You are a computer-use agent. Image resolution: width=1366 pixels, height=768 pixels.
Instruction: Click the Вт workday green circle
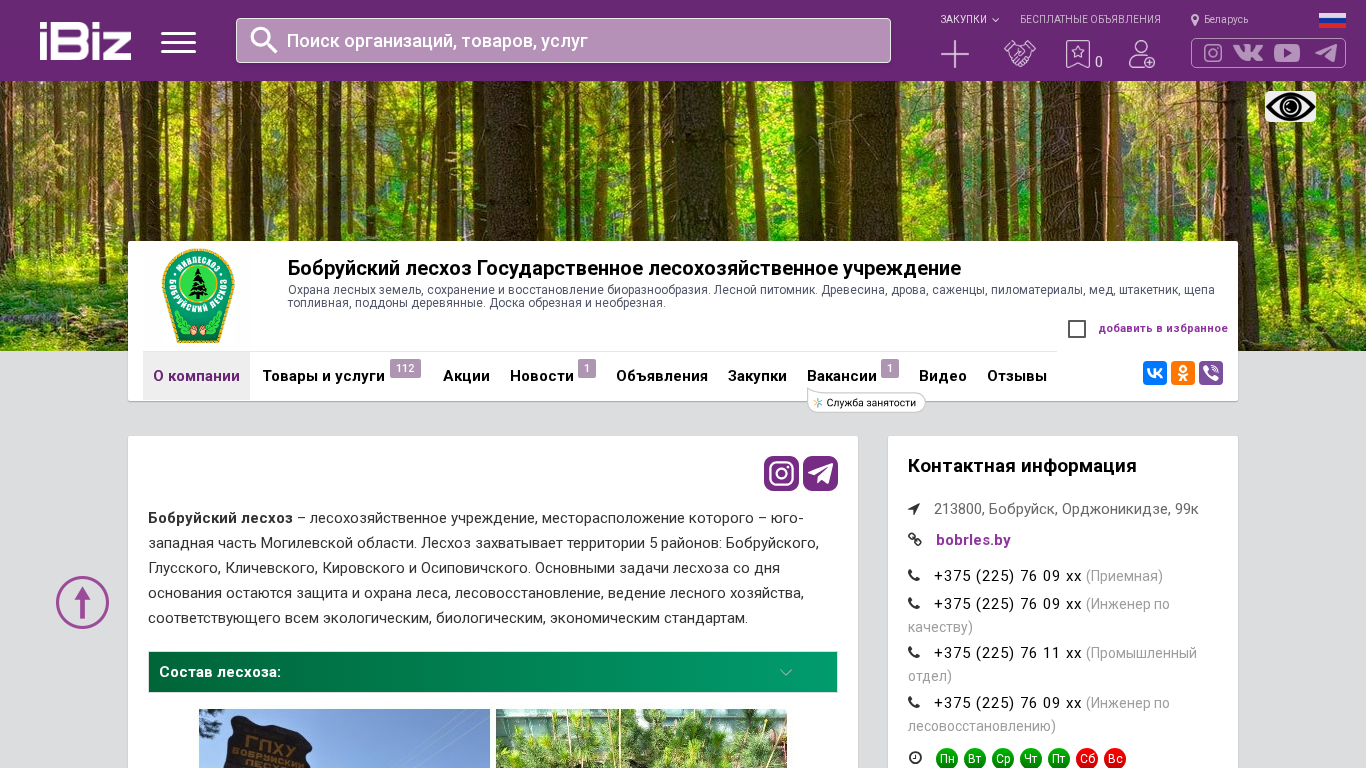coord(975,759)
